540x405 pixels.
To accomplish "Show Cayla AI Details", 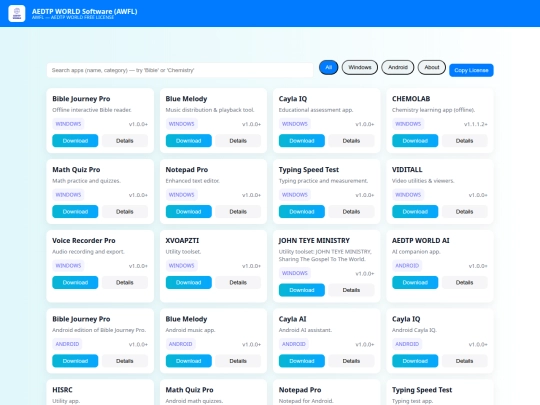I will pos(351,361).
